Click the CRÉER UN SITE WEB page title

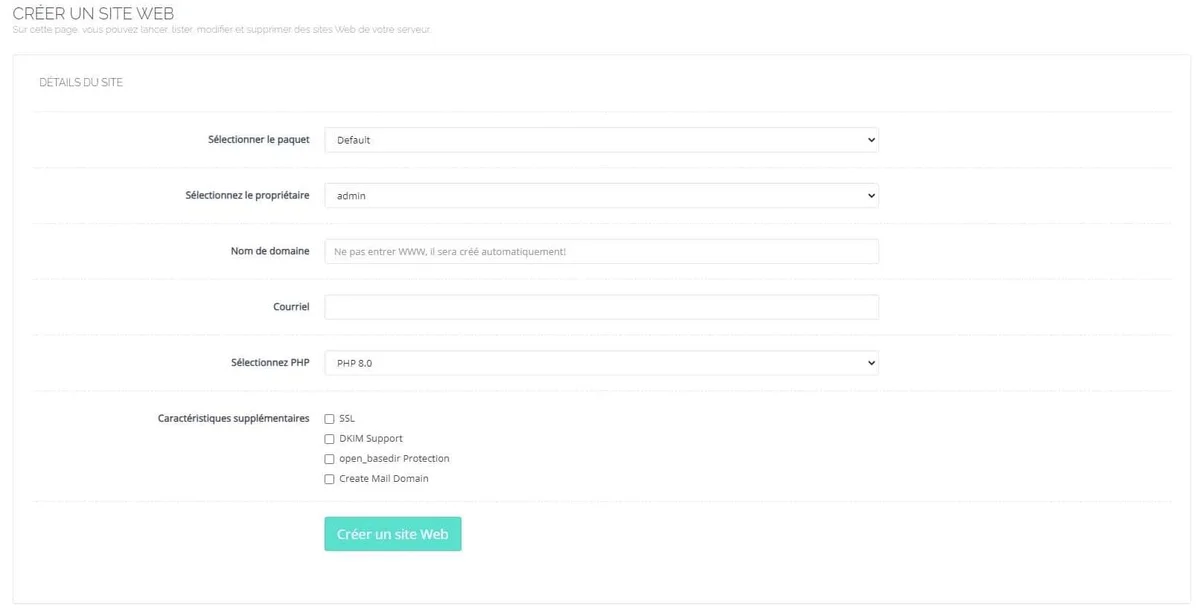tap(93, 14)
